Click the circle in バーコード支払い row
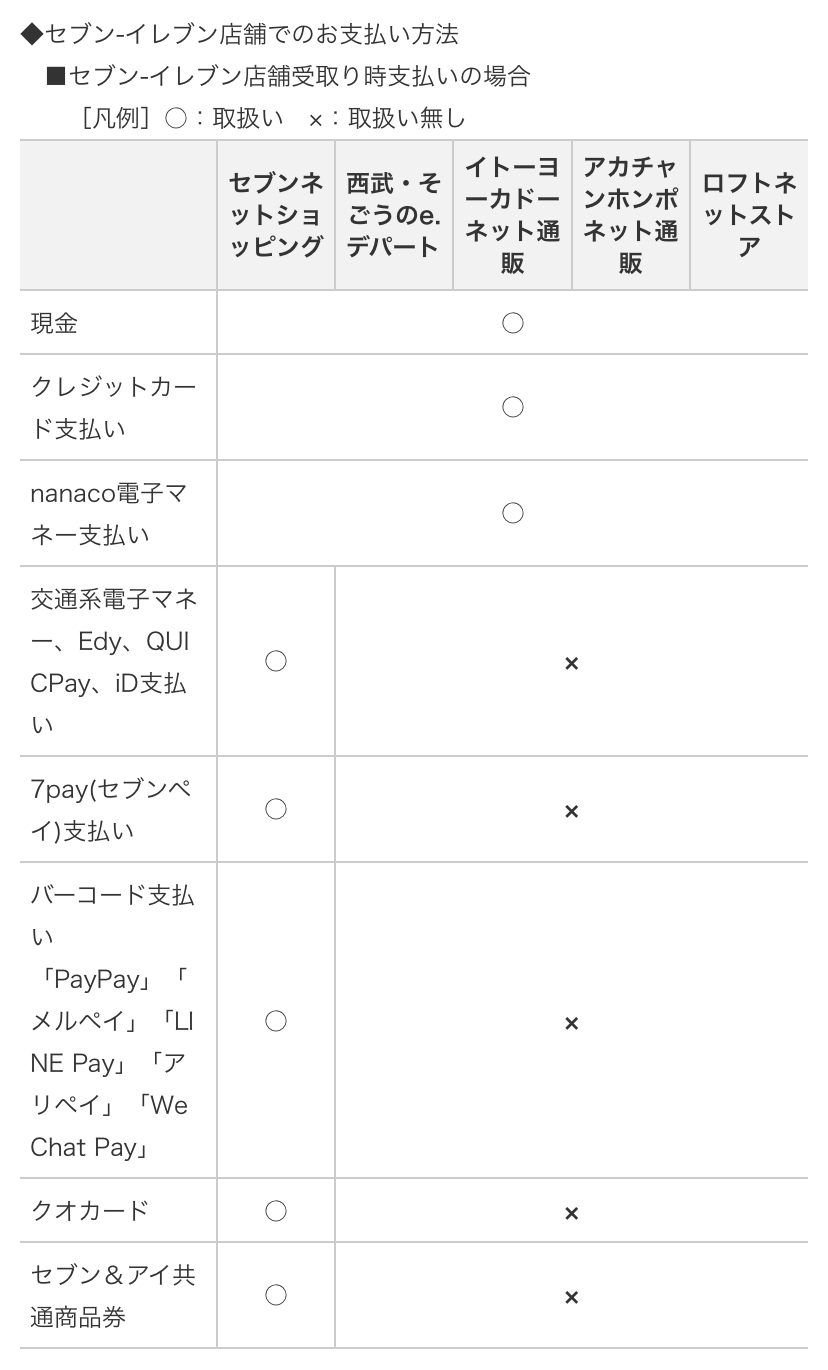The image size is (828, 1370). click(x=276, y=1021)
